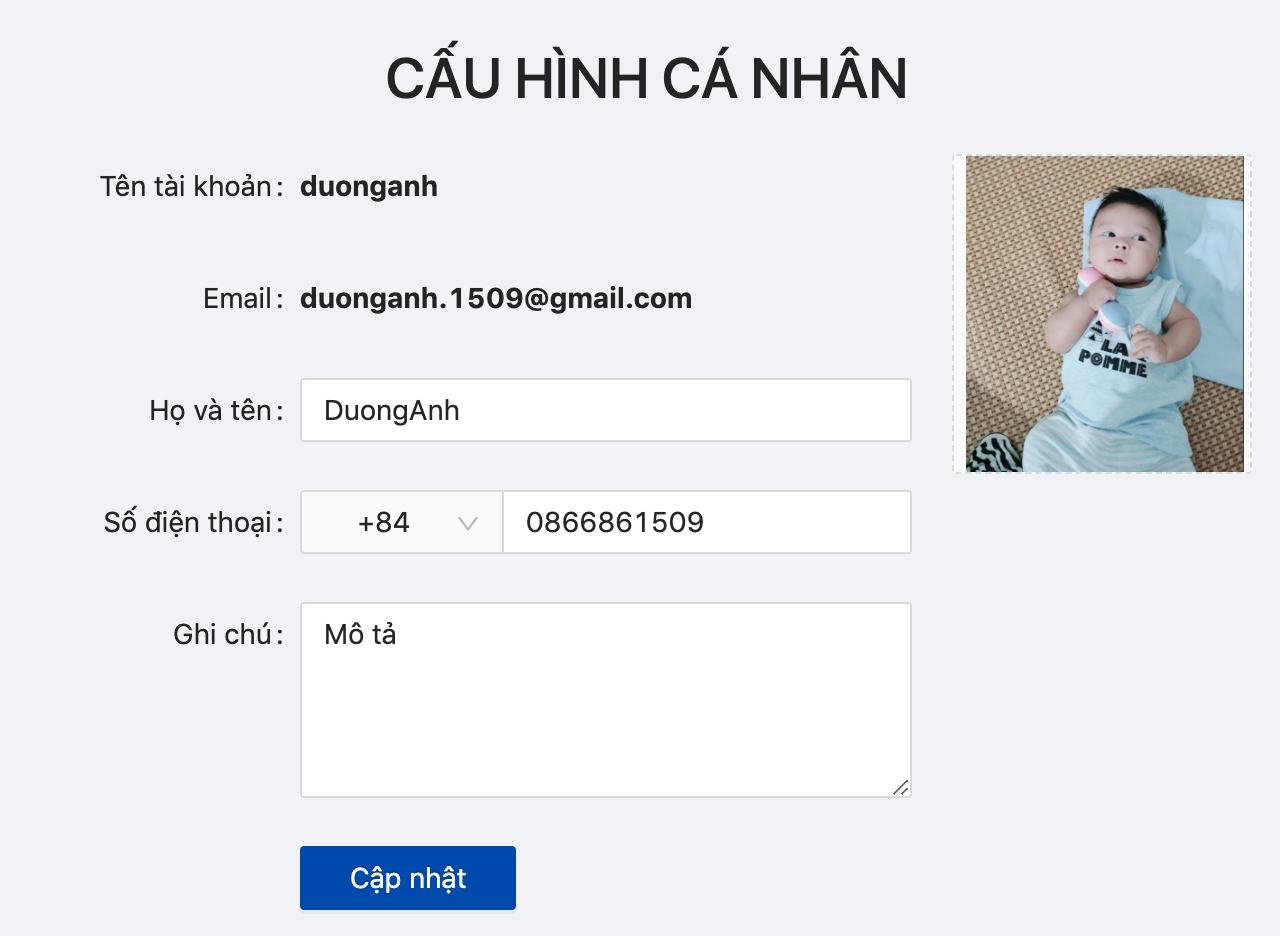Image resolution: width=1280 pixels, height=936 pixels.
Task: Click the Họ và tên label
Action: tap(211, 410)
